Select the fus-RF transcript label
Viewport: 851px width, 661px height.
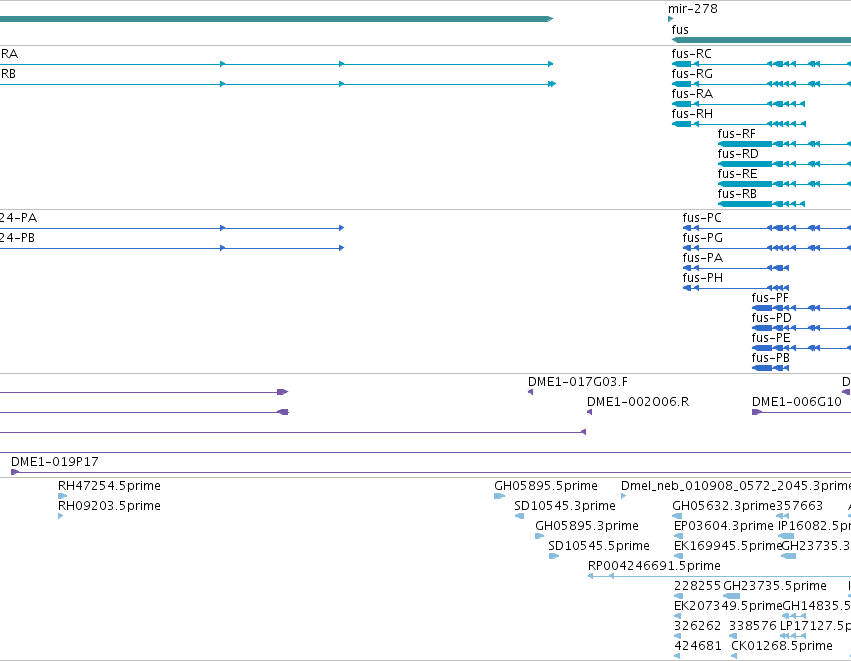tap(736, 134)
